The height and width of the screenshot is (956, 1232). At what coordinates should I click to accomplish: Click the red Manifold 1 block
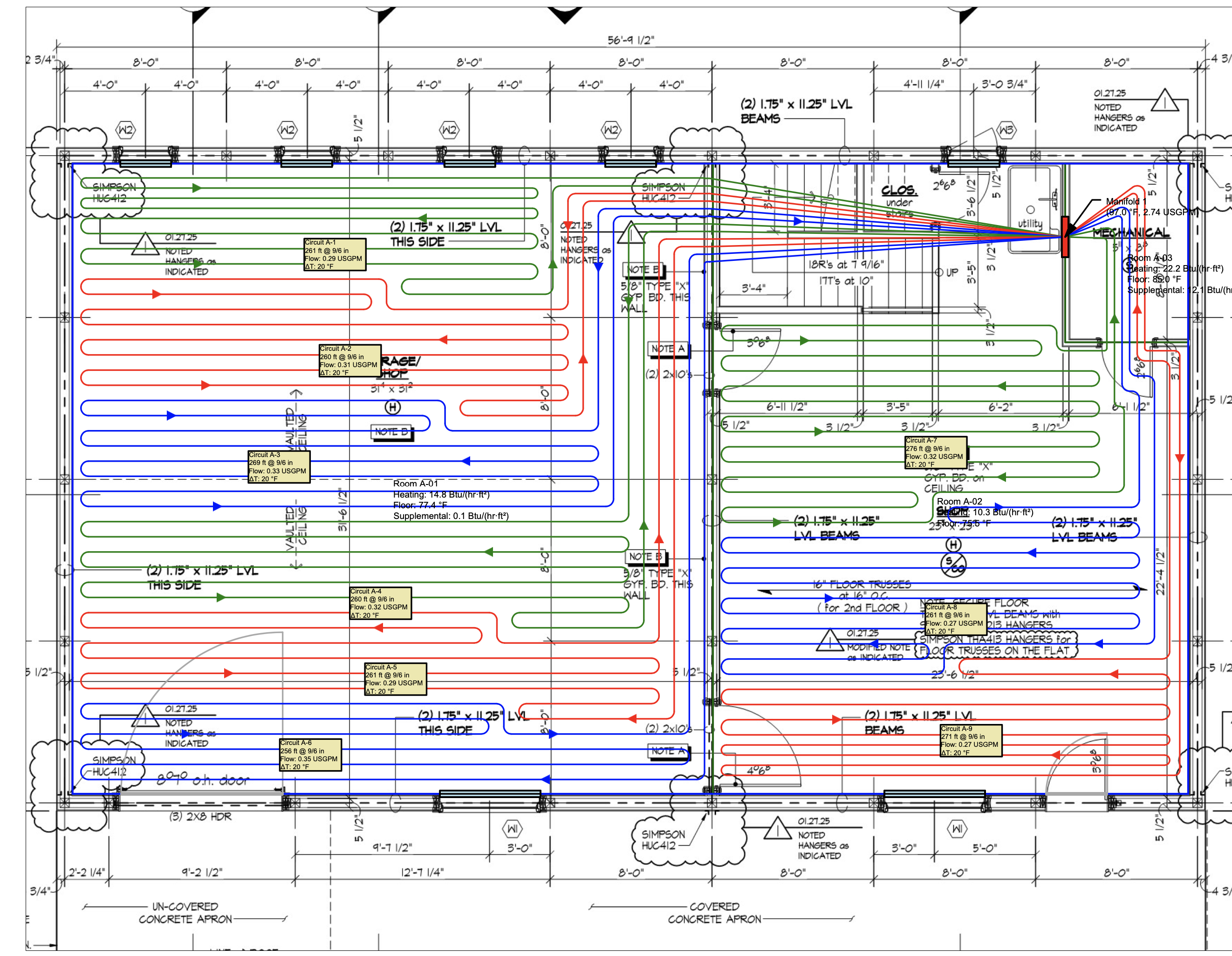click(x=1065, y=236)
